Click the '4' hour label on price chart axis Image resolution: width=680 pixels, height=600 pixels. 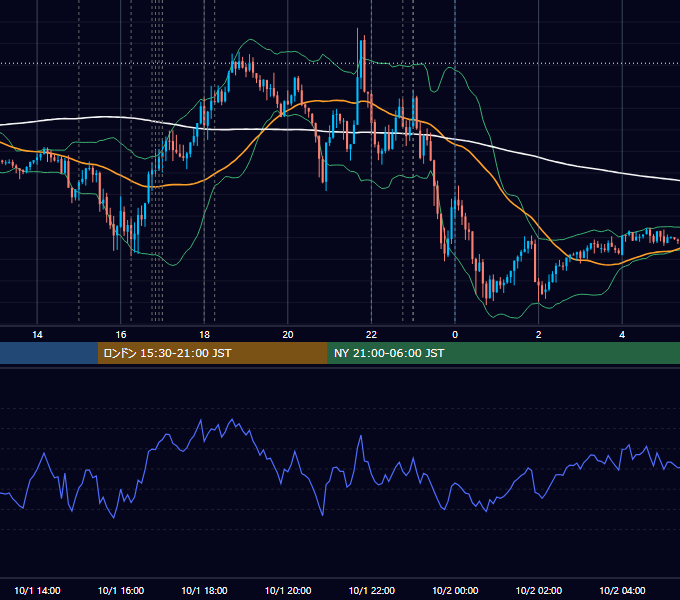(622, 335)
